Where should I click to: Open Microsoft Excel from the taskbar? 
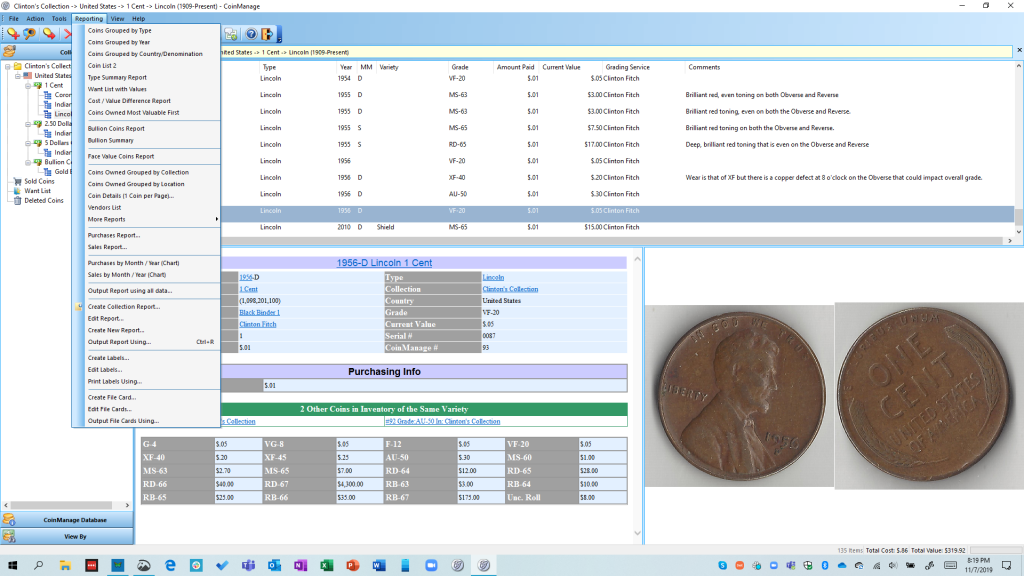(x=327, y=566)
